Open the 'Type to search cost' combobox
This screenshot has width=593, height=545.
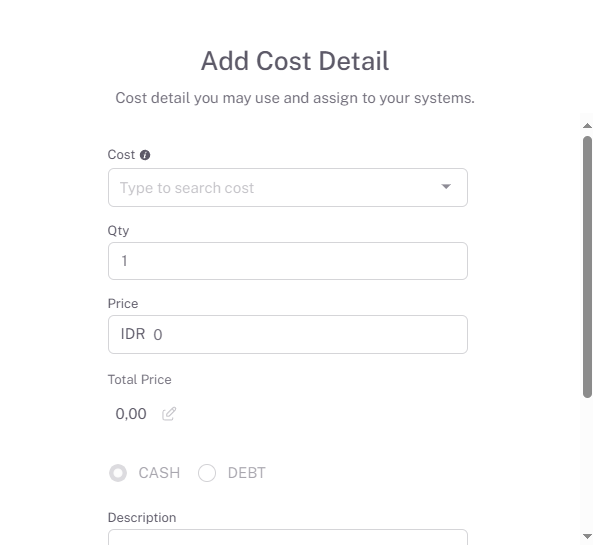[x=288, y=188]
